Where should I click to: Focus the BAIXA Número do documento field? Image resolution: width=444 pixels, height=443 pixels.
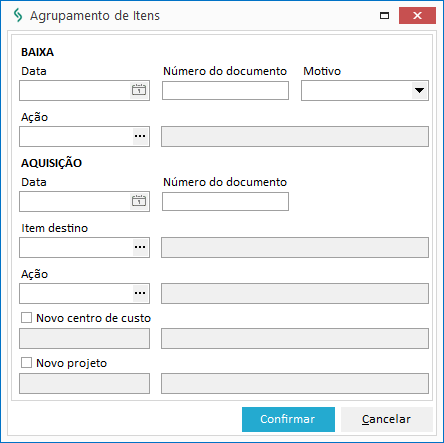[225, 90]
